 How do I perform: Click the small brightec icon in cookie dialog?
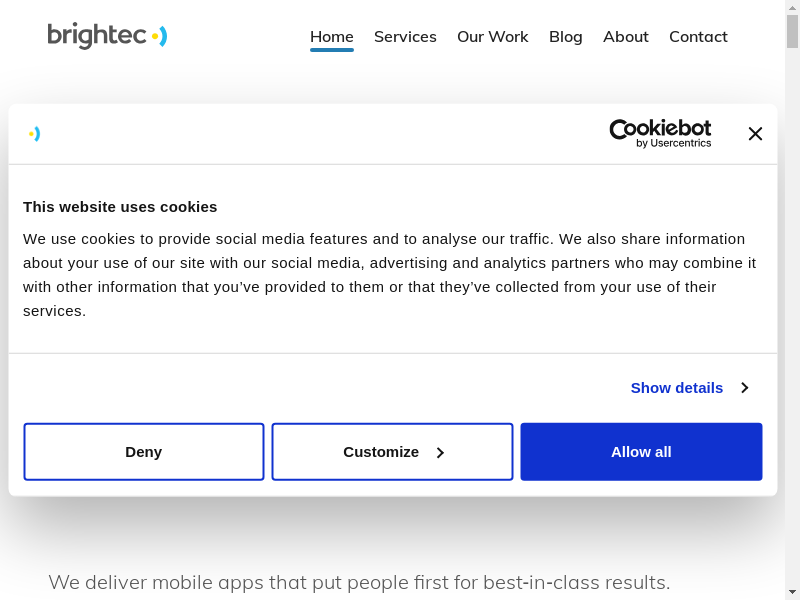[x=35, y=134]
